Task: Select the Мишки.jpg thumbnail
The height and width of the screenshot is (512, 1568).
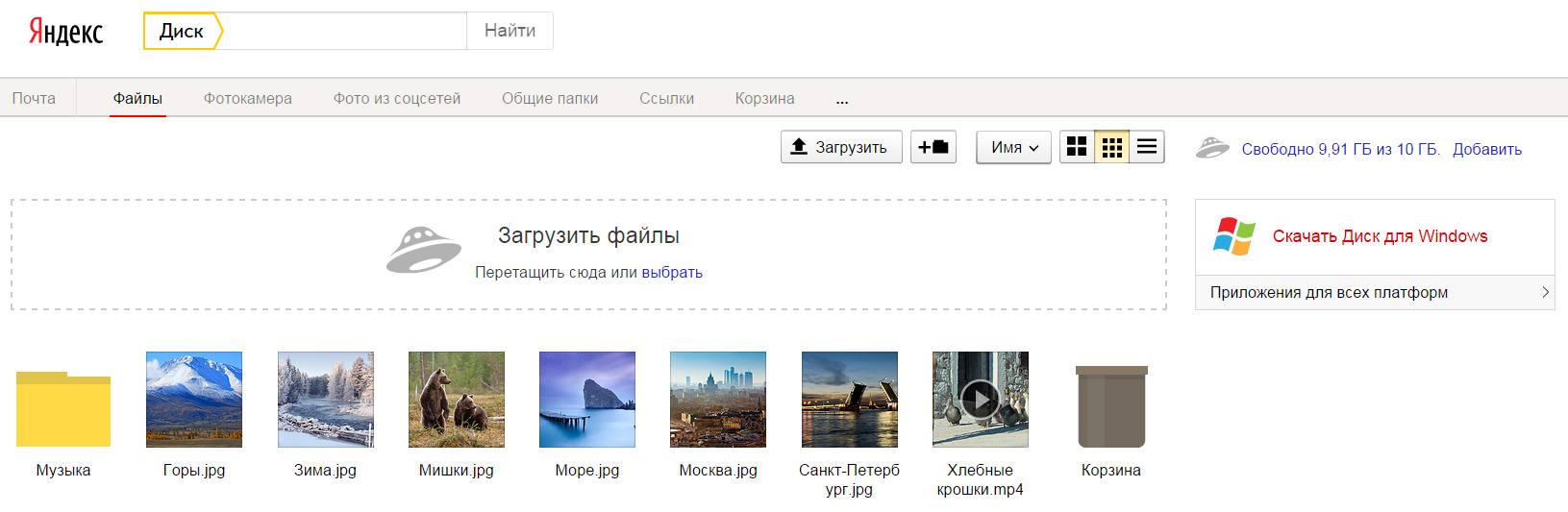Action: pyautogui.click(x=457, y=400)
